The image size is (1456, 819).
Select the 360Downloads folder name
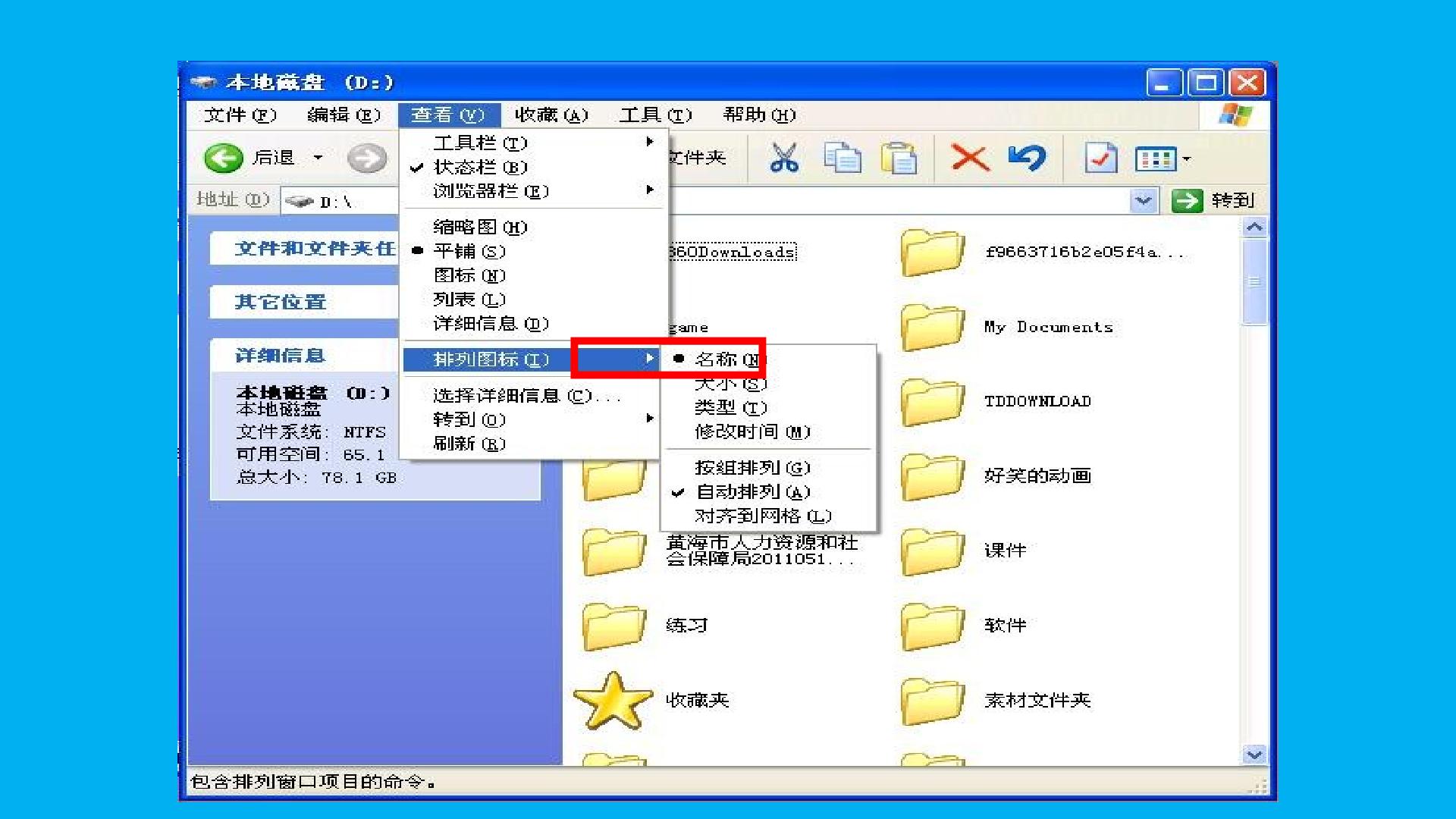click(x=733, y=253)
